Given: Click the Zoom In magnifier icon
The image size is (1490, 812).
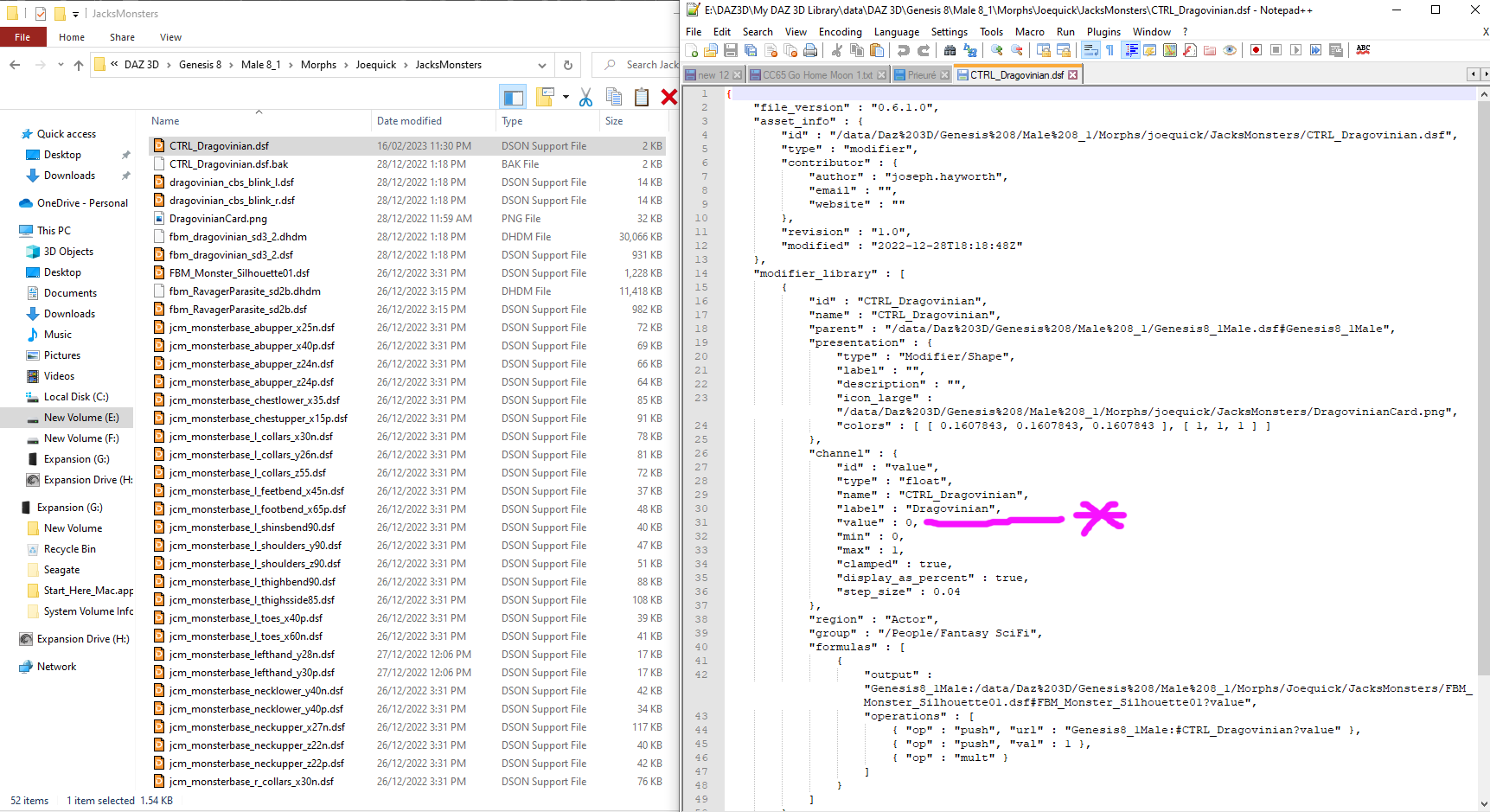Looking at the screenshot, I should click(x=996, y=50).
